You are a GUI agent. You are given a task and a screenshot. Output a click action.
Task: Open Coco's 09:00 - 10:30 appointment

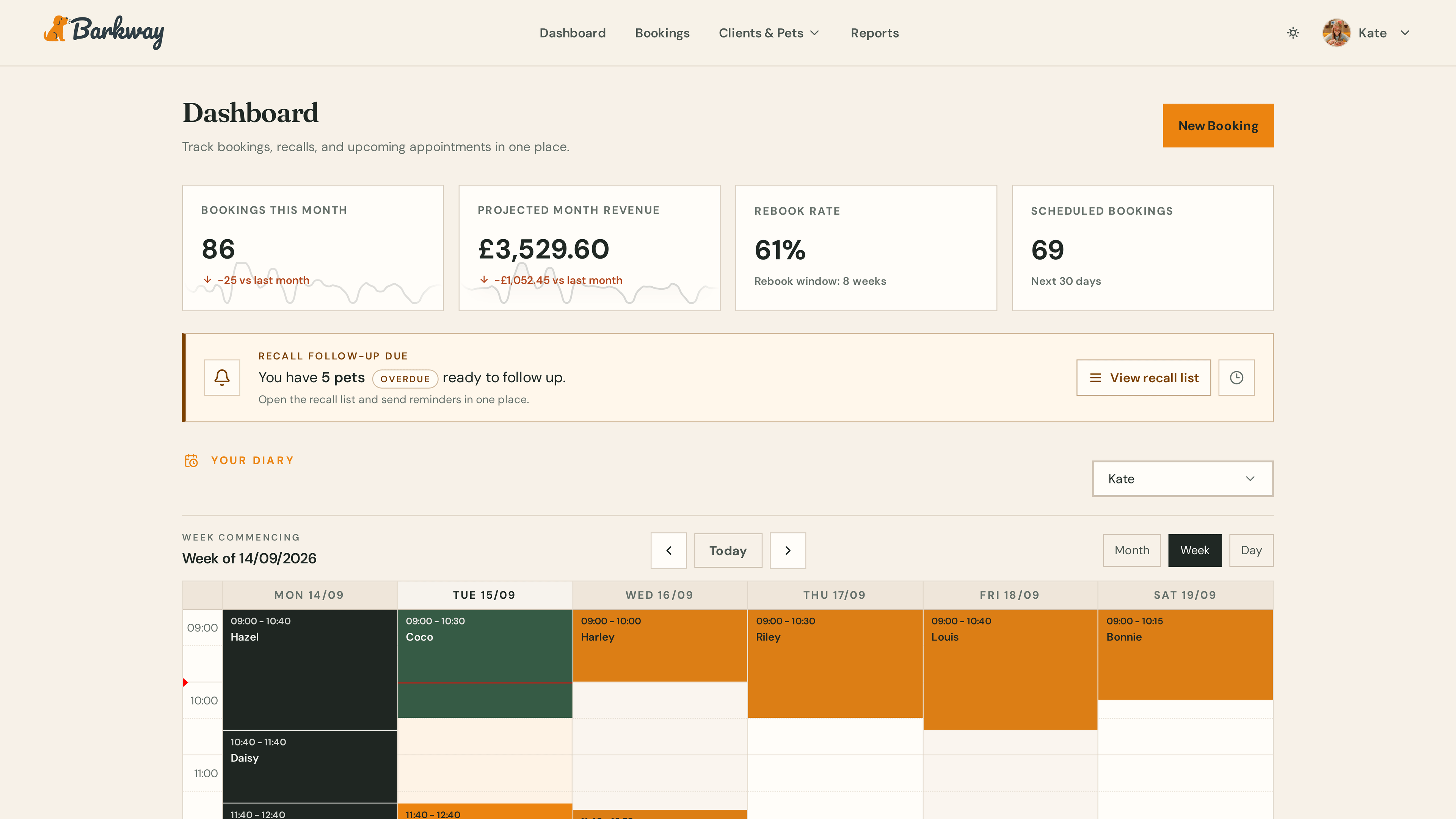tap(485, 664)
